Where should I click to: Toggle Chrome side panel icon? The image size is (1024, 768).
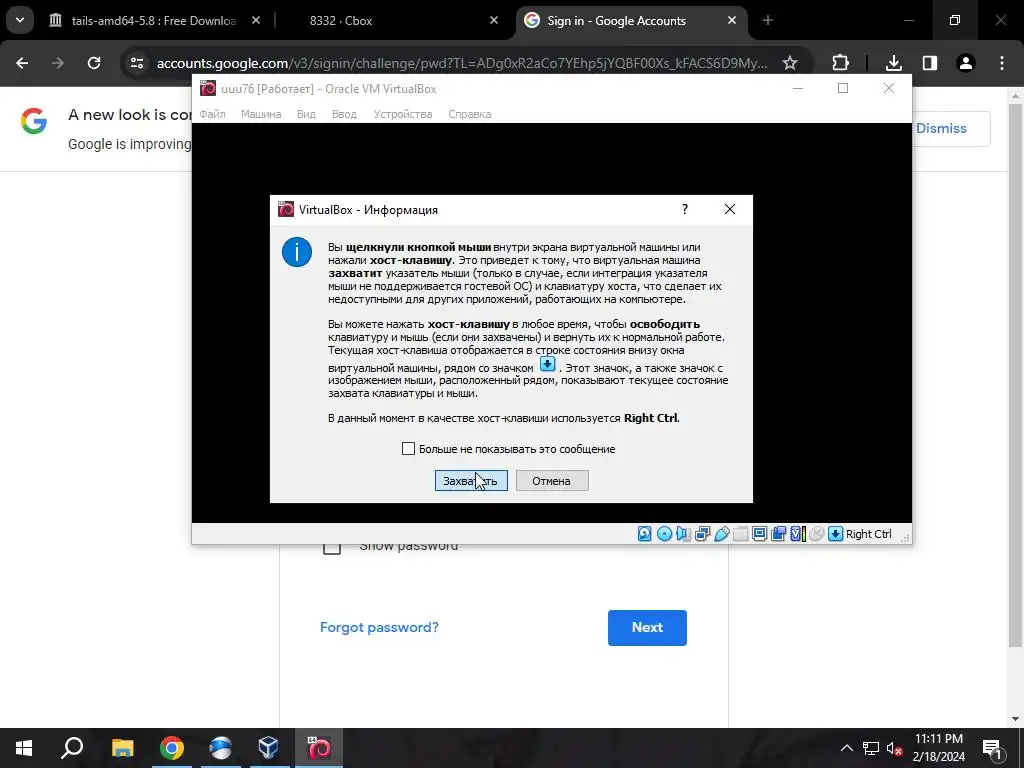pos(929,63)
